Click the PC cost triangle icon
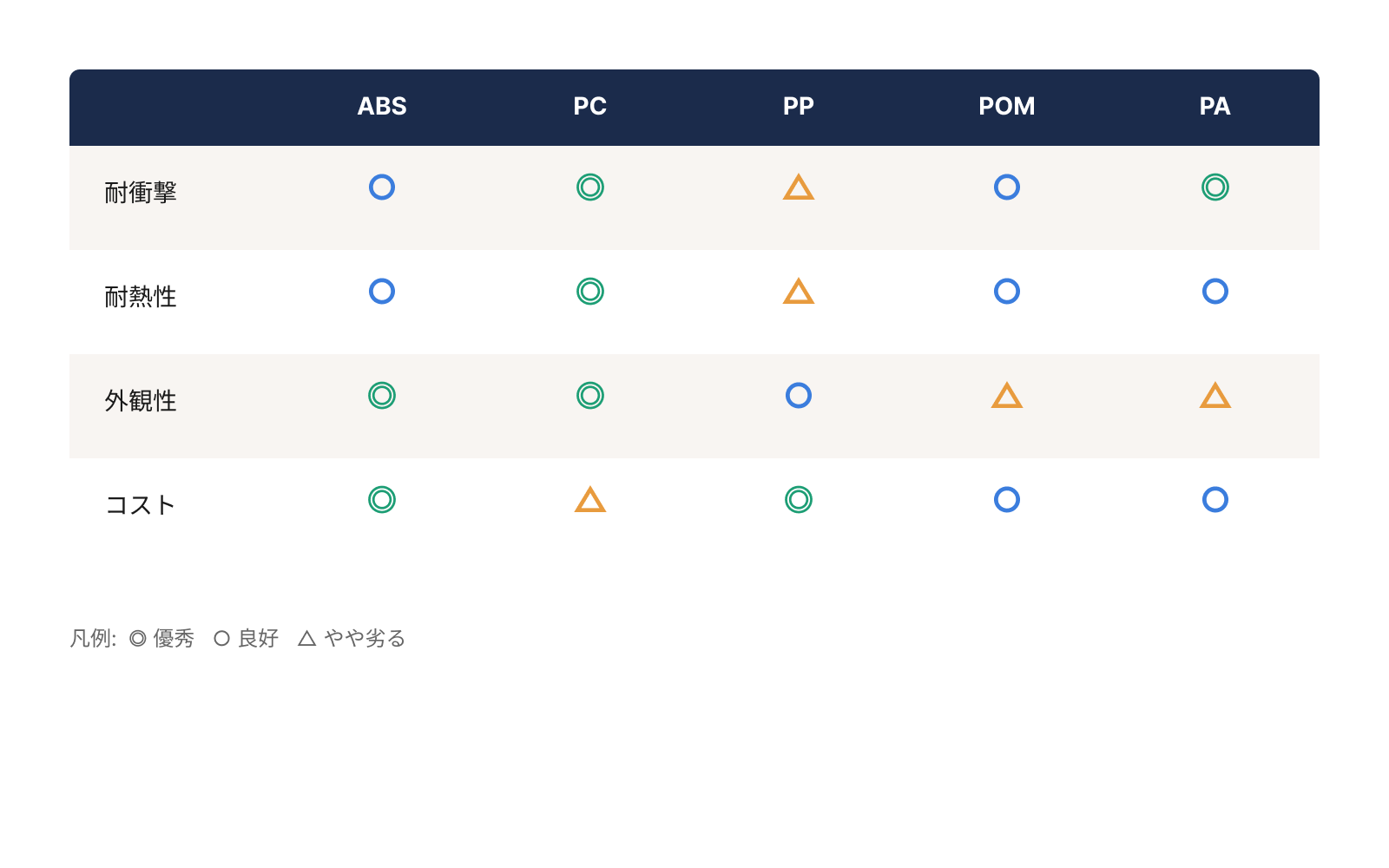The width and height of the screenshot is (1389, 868). click(x=590, y=501)
